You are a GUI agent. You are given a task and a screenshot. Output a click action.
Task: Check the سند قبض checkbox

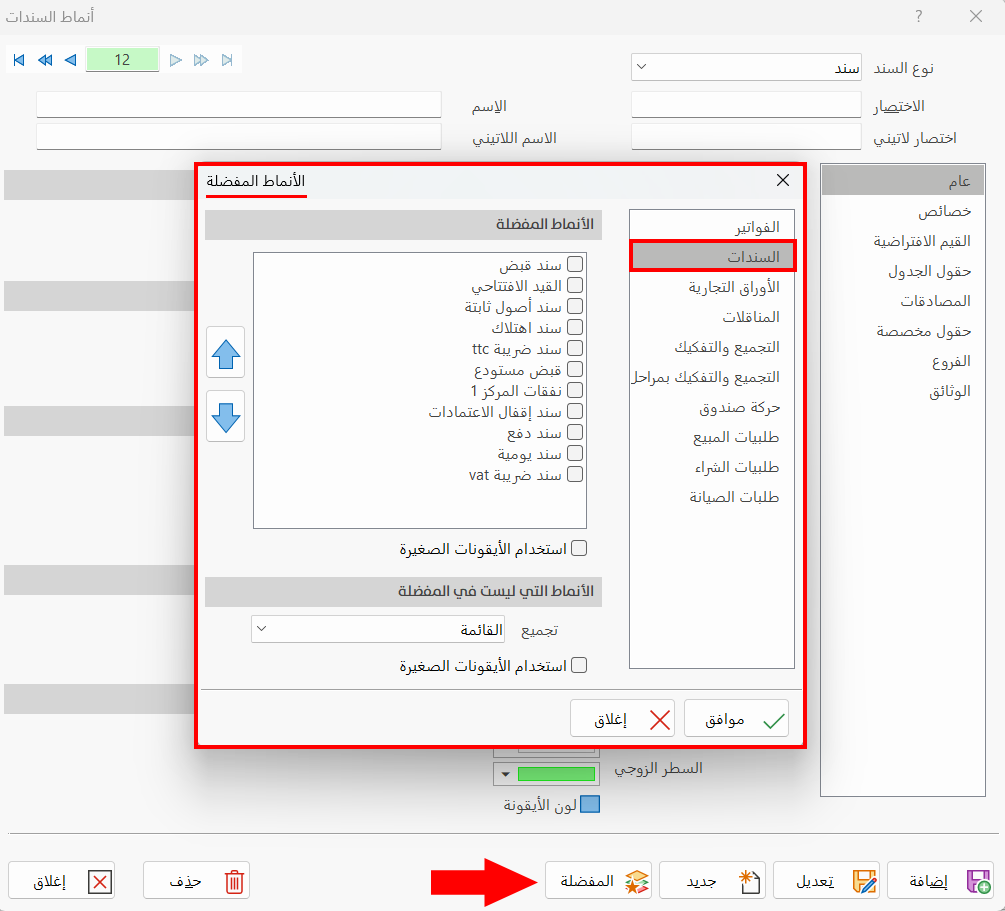tap(575, 264)
